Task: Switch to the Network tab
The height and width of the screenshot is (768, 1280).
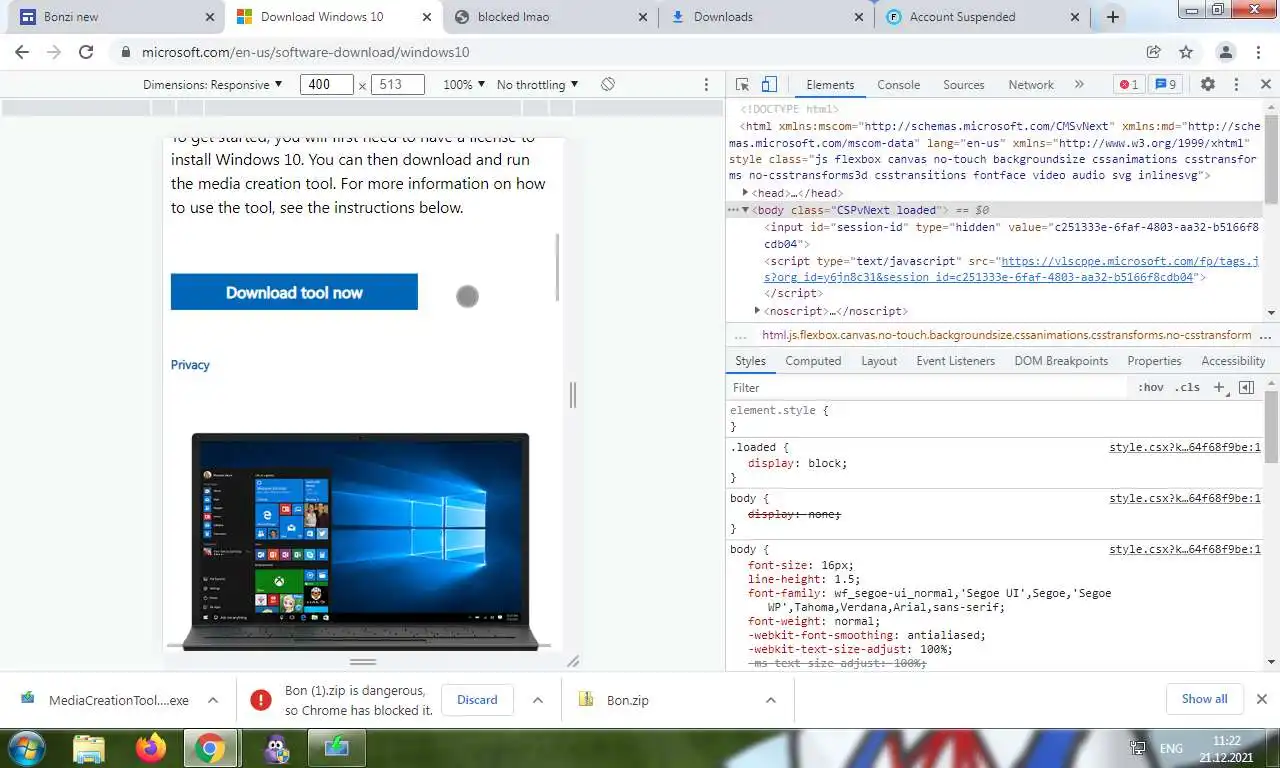Action: click(1031, 85)
